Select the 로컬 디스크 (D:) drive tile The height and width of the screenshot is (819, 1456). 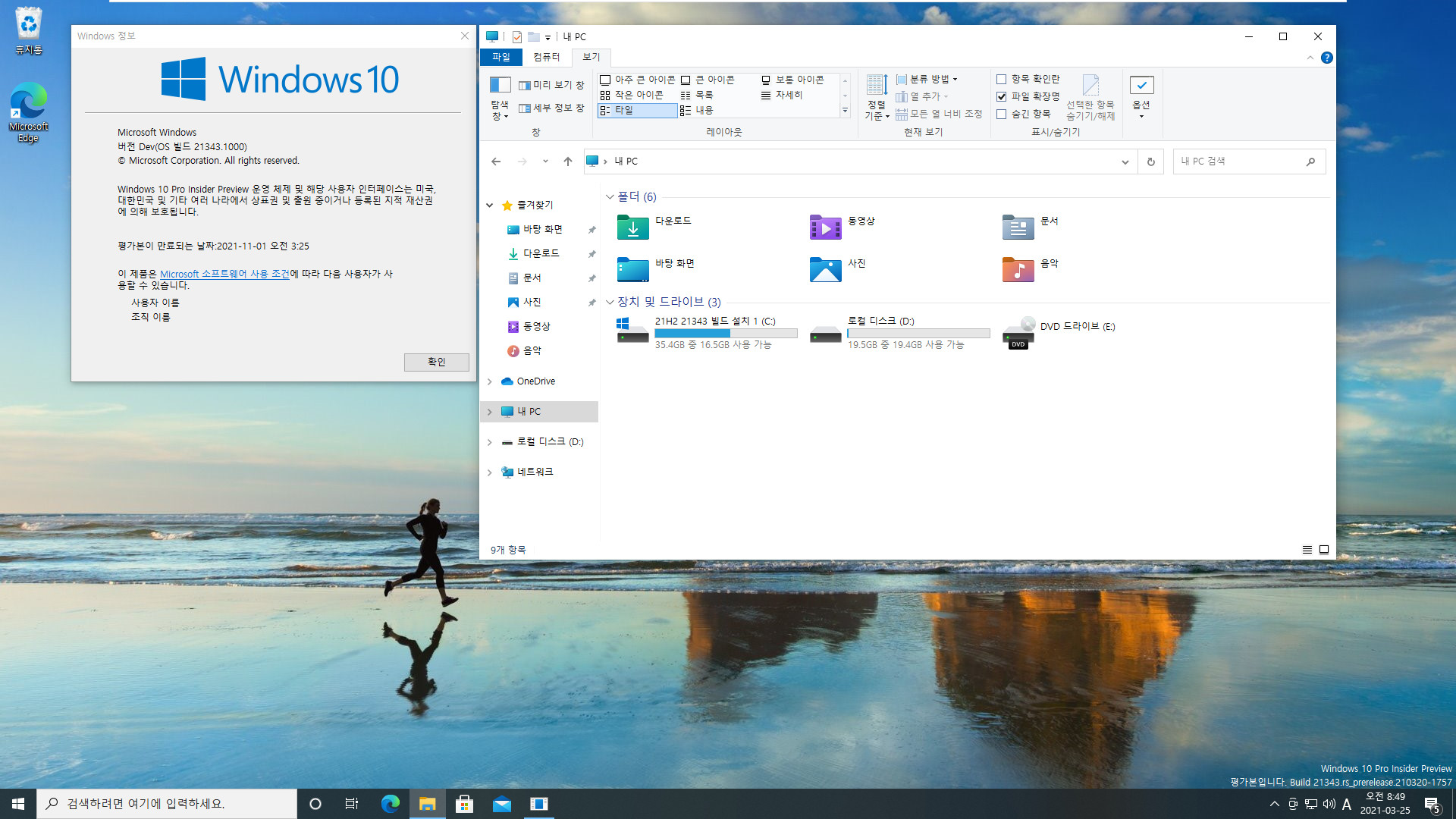(899, 333)
